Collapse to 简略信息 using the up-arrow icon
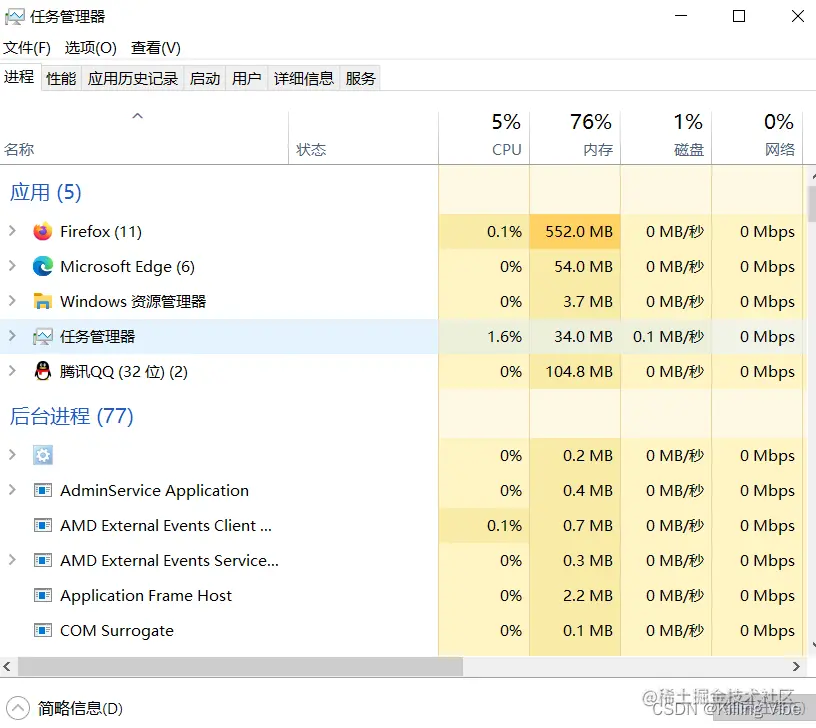The height and width of the screenshot is (728, 816). tap(18, 708)
